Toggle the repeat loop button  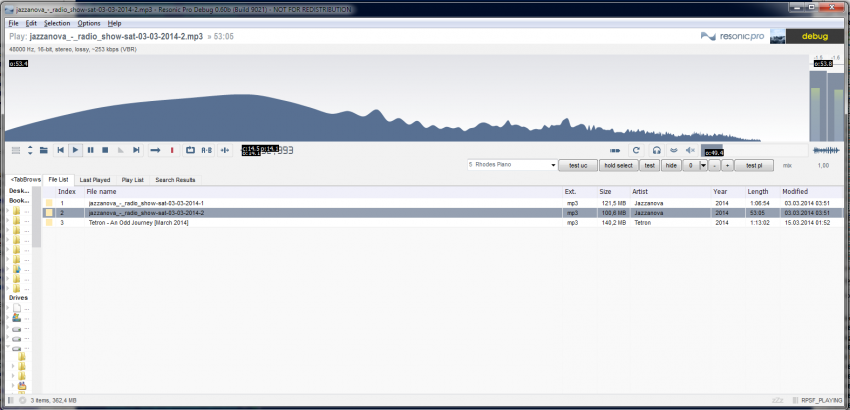190,150
